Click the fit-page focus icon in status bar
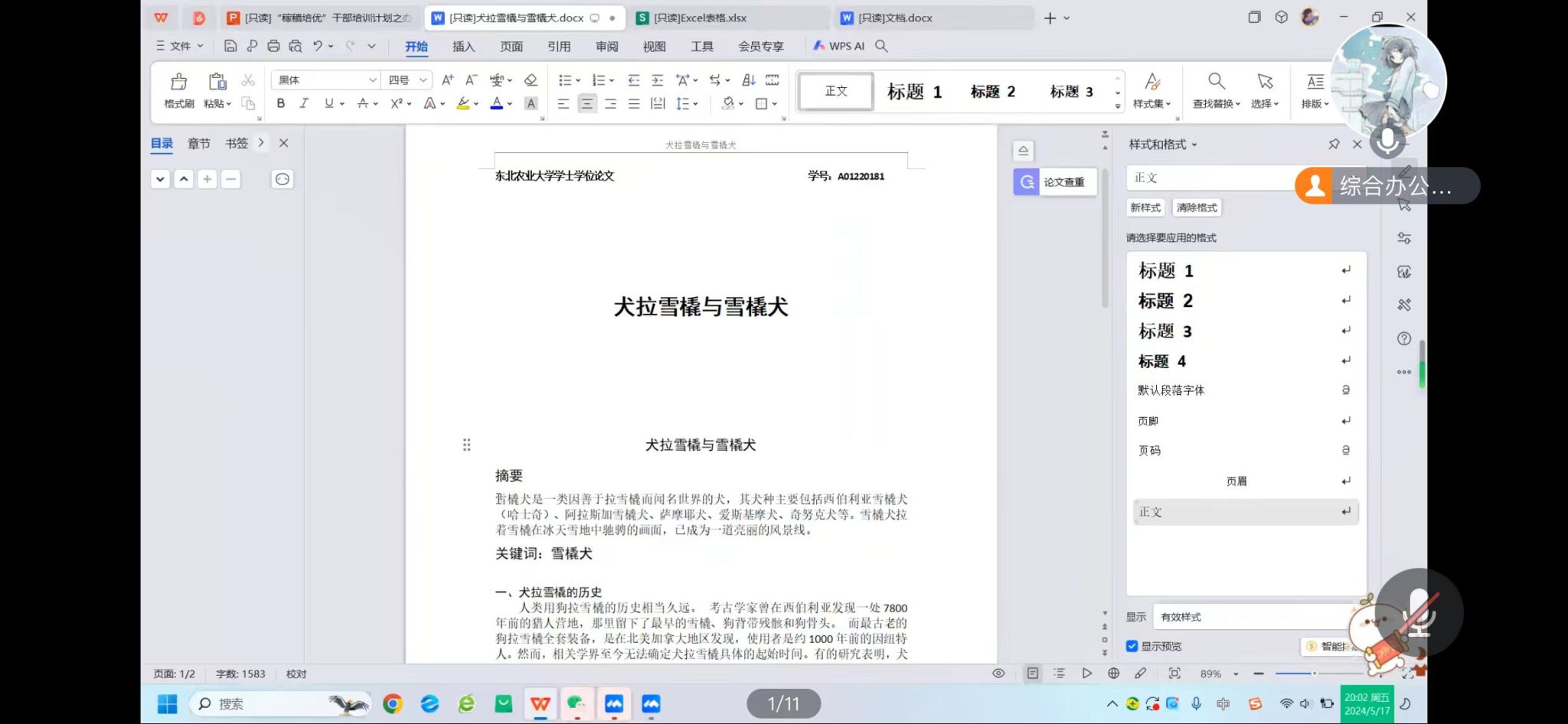This screenshot has height=724, width=1568. [1174, 673]
